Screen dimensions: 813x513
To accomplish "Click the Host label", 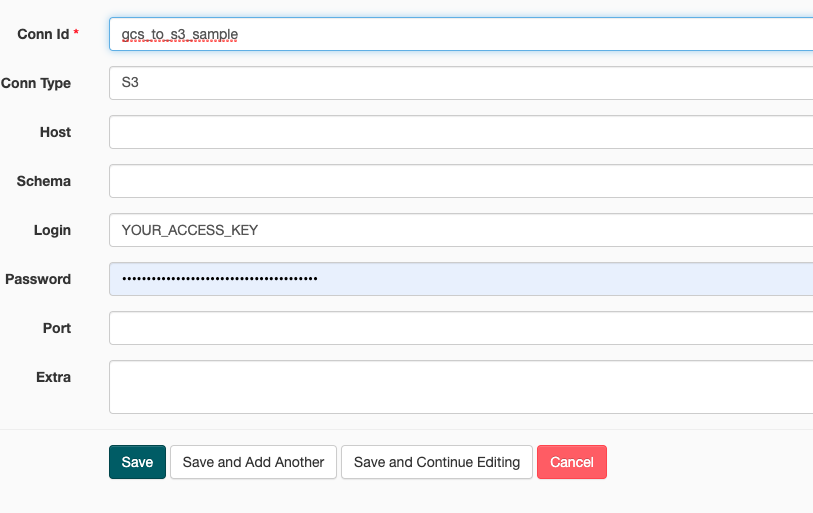I will point(55,132).
